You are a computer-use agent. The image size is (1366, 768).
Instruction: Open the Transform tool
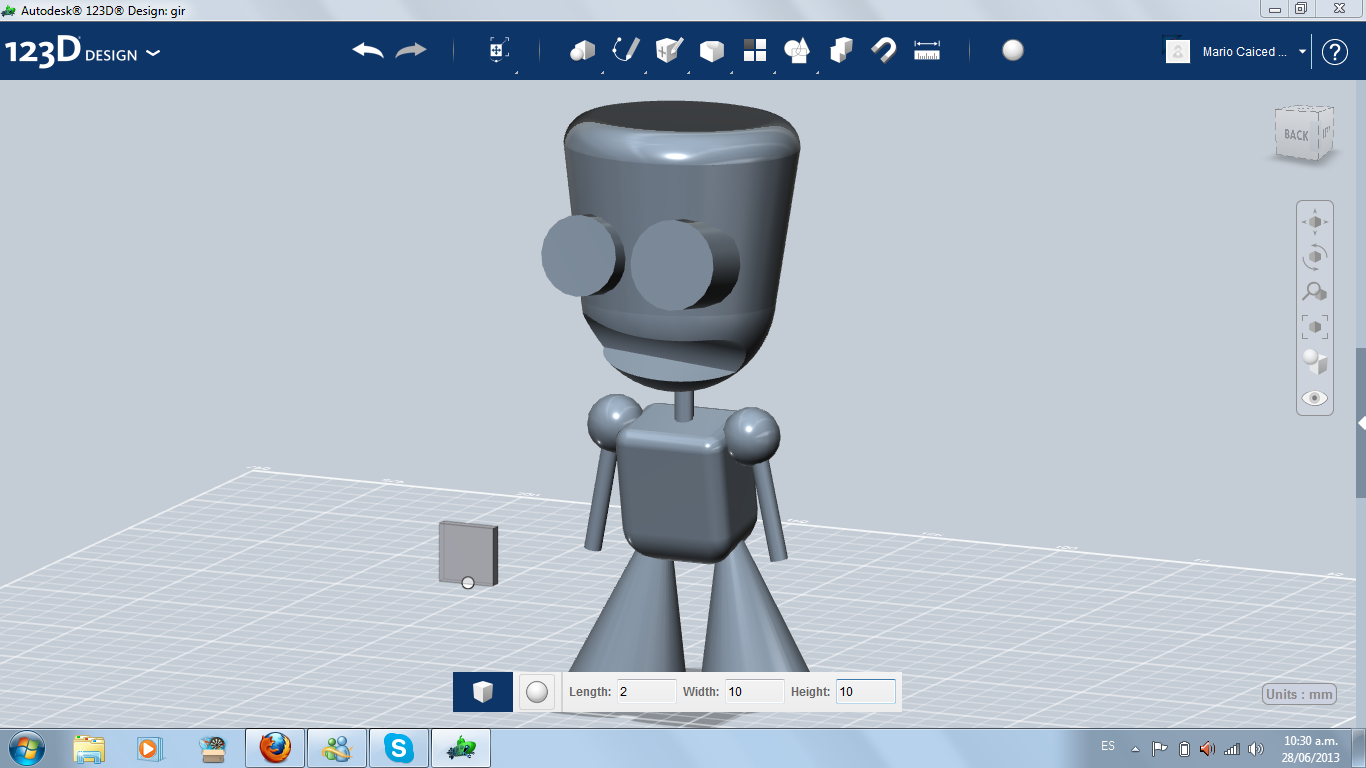498,51
